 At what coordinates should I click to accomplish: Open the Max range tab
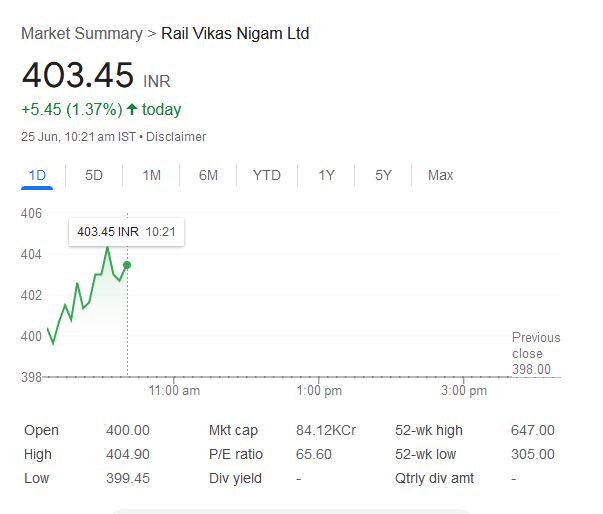[440, 175]
